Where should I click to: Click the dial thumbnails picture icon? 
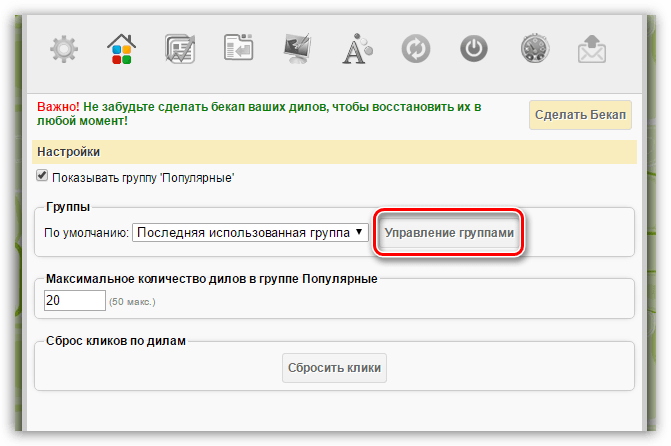coord(180,48)
